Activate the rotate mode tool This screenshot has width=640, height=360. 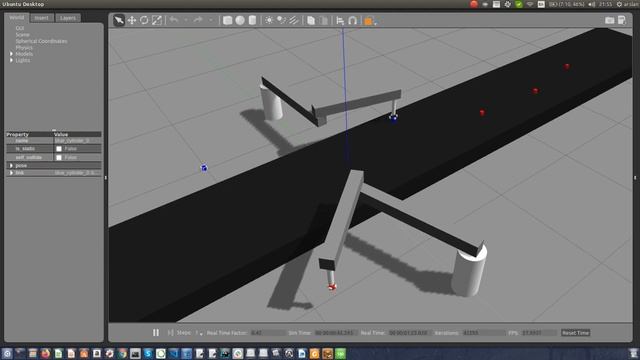[x=144, y=20]
